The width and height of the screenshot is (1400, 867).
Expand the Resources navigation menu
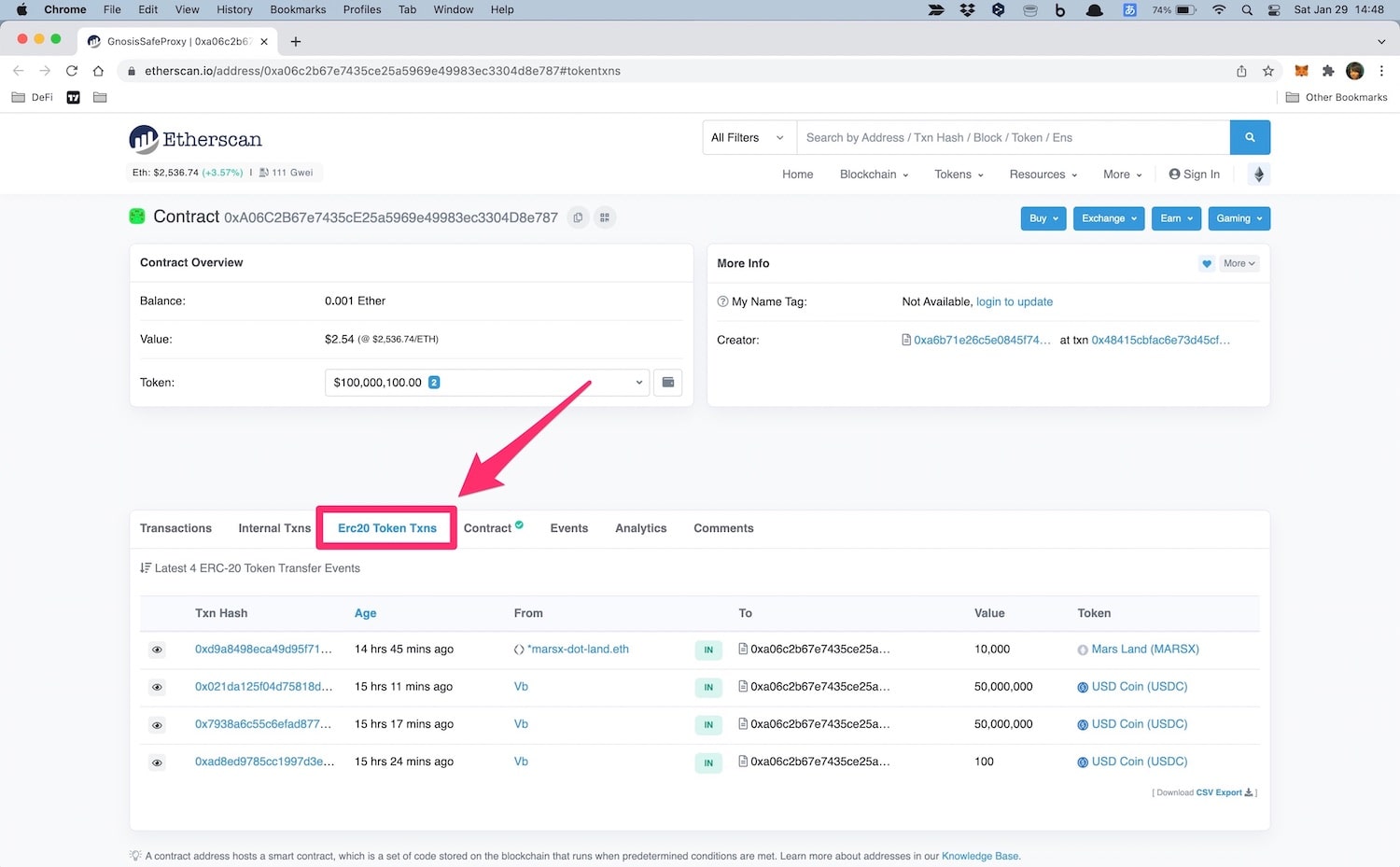pos(1043,175)
